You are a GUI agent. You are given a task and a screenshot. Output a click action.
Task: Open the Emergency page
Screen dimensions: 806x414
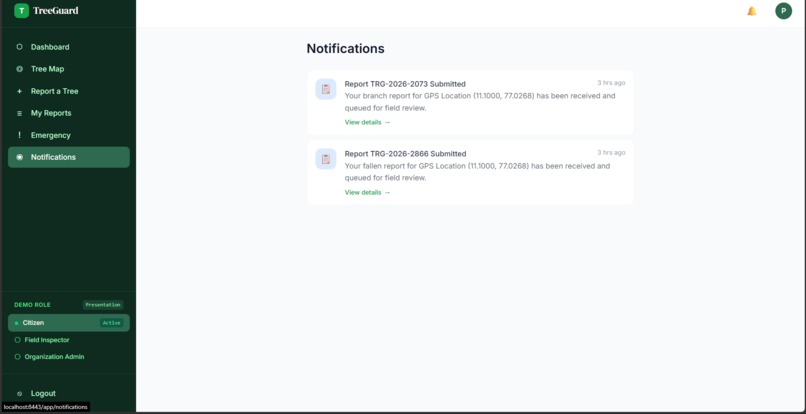coord(69,135)
